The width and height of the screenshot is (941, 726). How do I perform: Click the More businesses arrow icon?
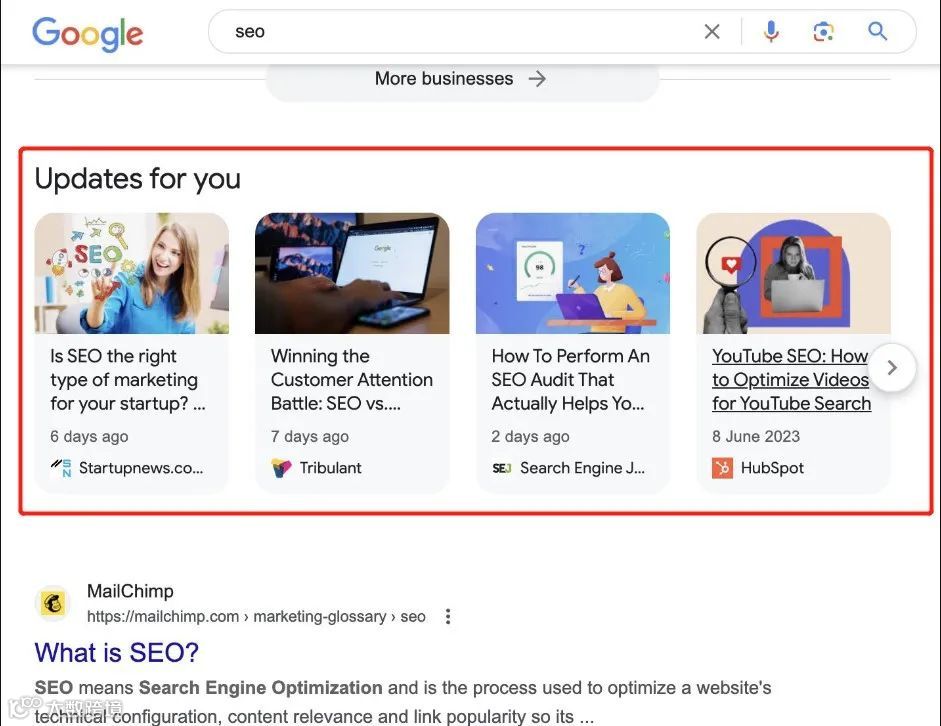coord(537,79)
